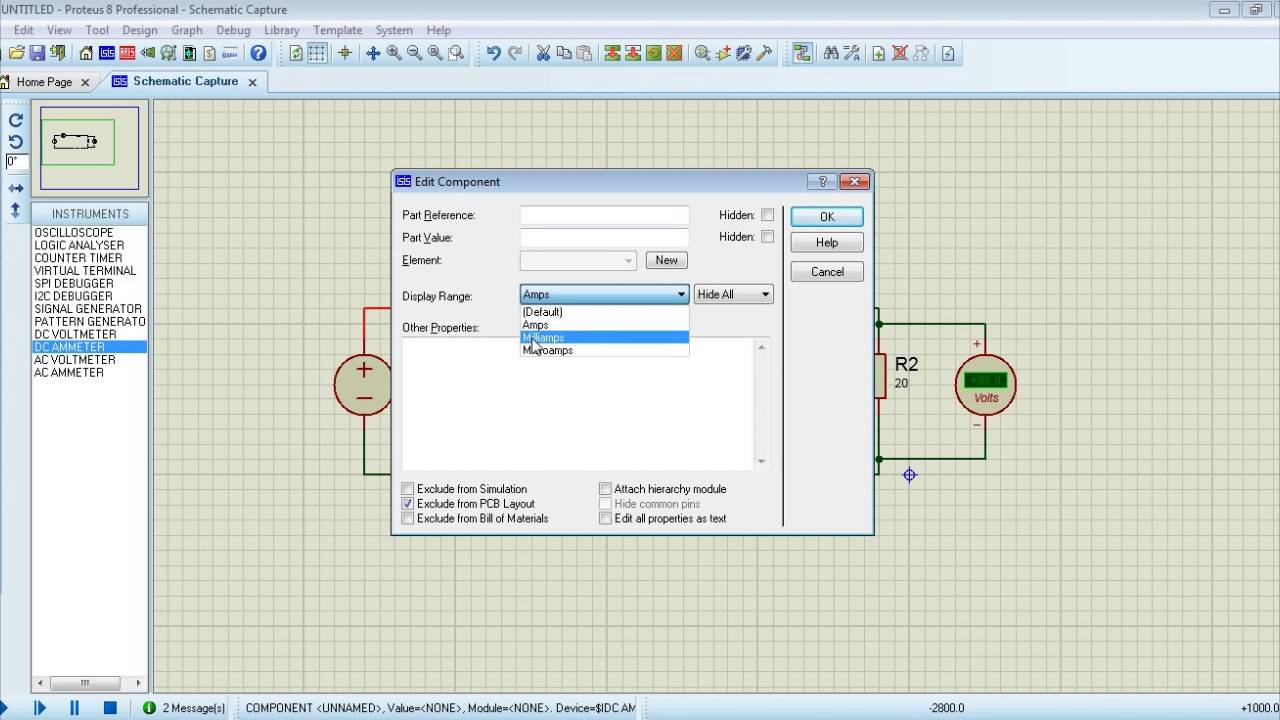
Task: Confirm dialog with OK button
Action: (827, 217)
